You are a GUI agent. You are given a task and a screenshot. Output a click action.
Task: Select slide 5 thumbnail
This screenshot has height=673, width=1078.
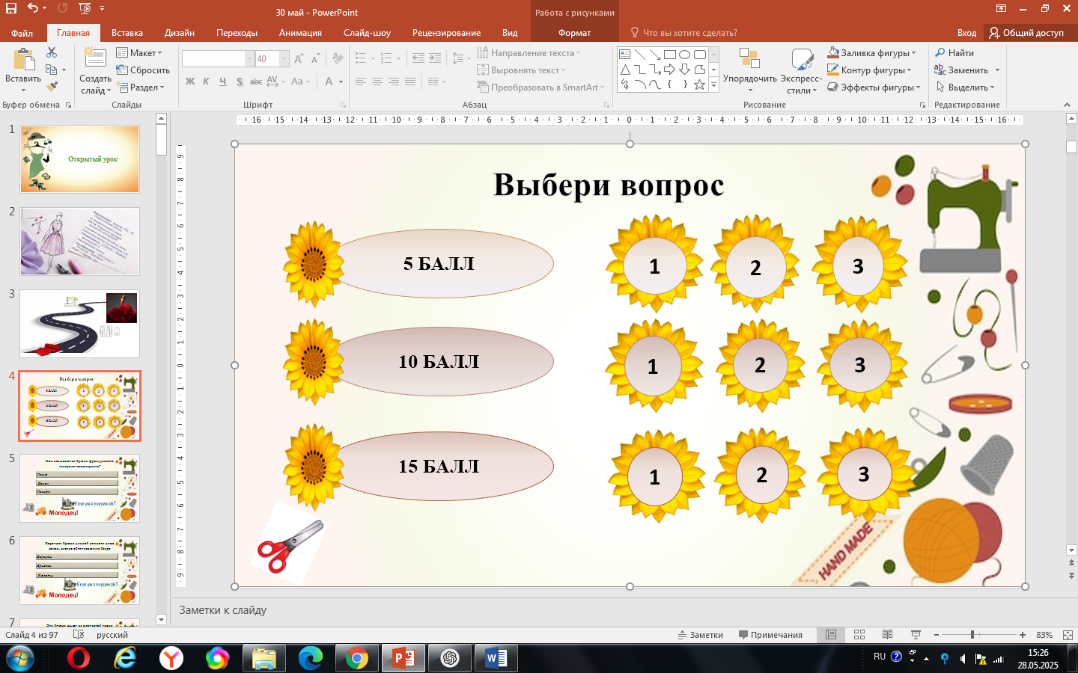(80, 488)
